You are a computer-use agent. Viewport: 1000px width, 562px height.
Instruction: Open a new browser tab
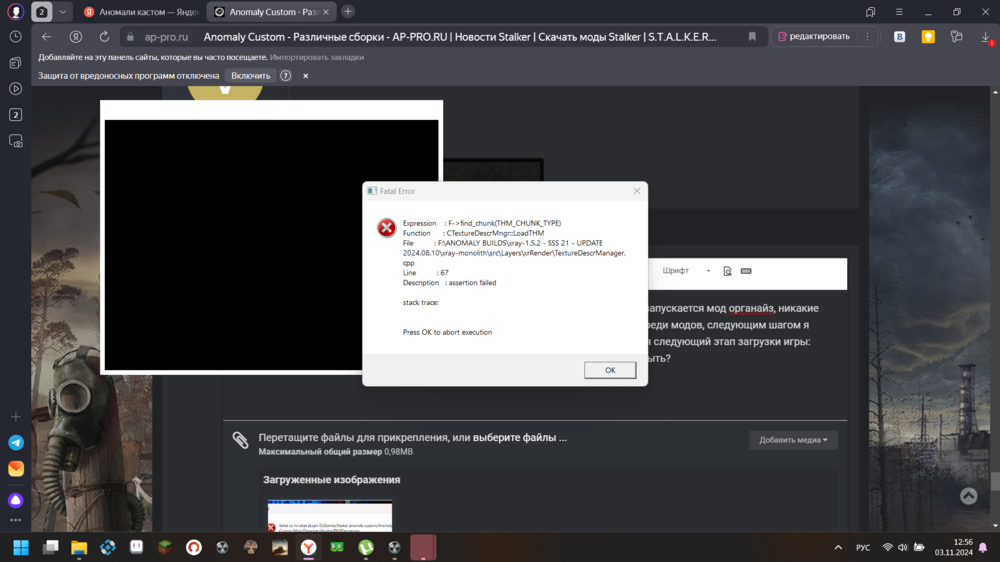coord(348,11)
